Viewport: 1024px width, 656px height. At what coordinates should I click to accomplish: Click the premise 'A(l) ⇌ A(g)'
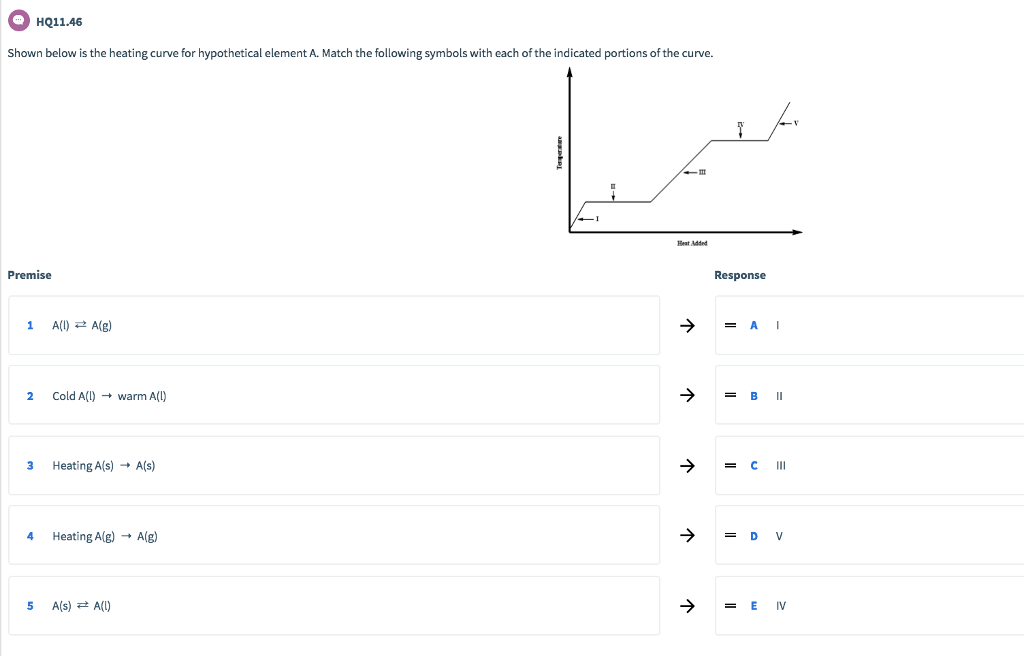tap(82, 325)
